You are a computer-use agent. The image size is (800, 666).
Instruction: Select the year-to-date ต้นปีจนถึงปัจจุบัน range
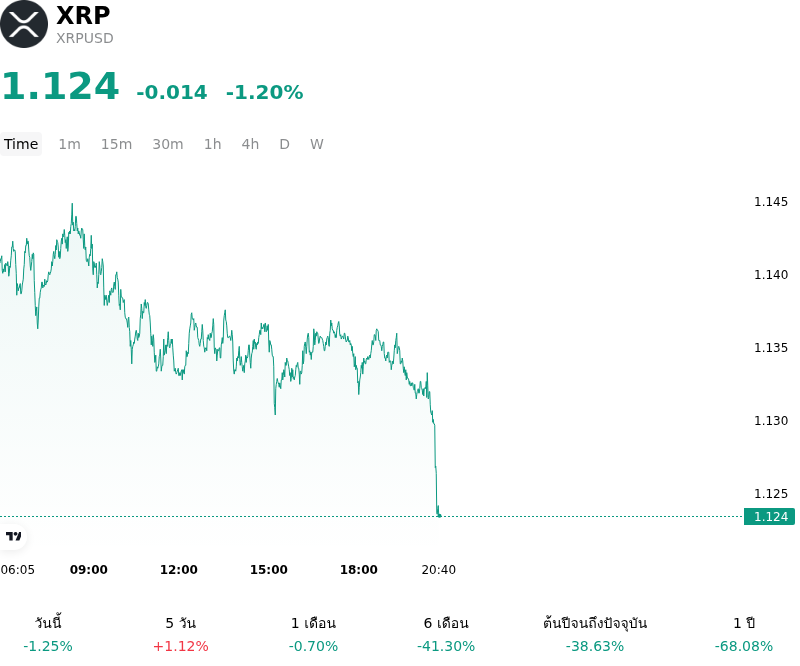595,634
